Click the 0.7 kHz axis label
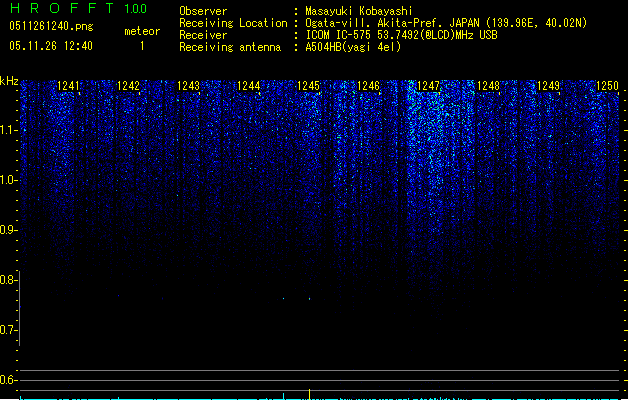 8,330
